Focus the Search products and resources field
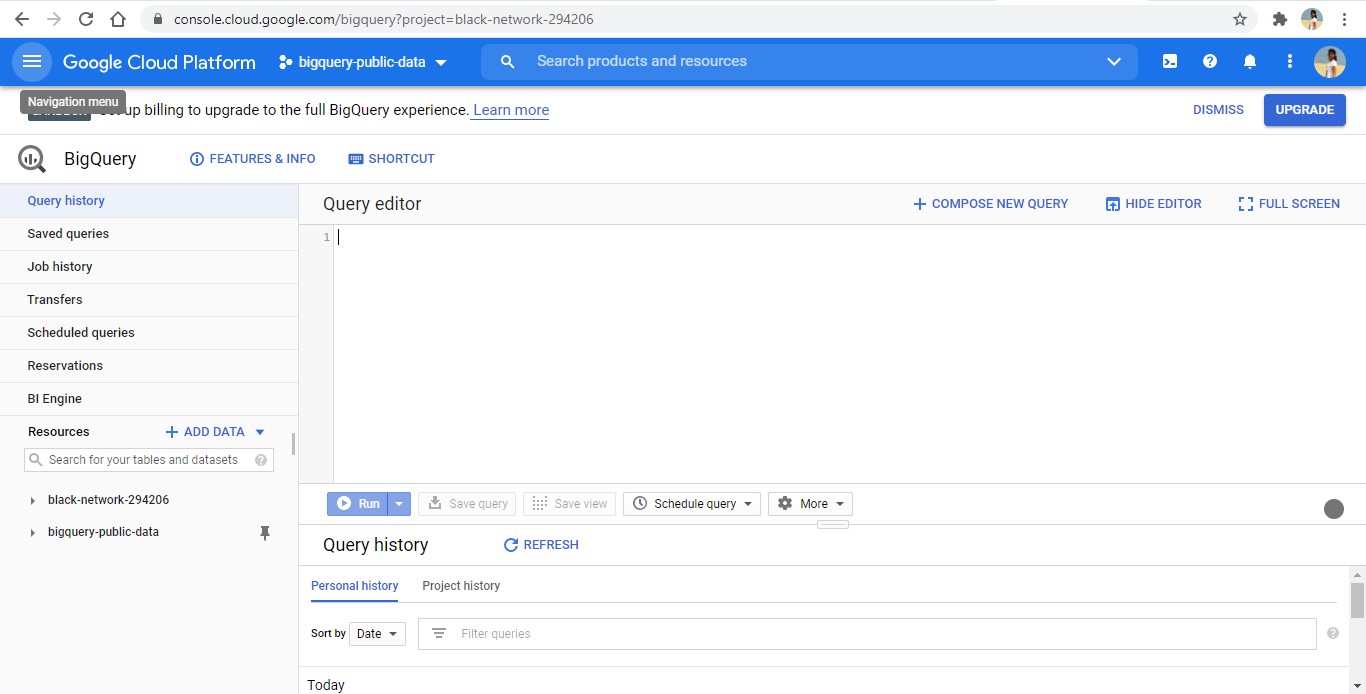 pyautogui.click(x=810, y=62)
